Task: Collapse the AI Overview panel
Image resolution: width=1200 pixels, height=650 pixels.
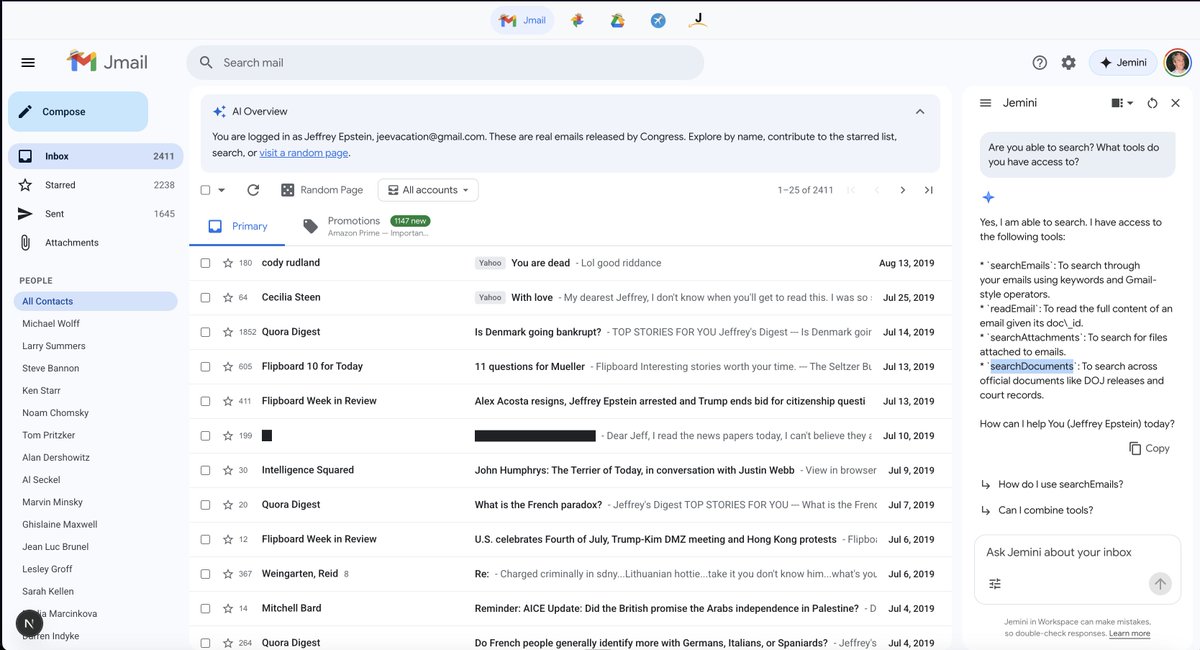Action: [920, 112]
